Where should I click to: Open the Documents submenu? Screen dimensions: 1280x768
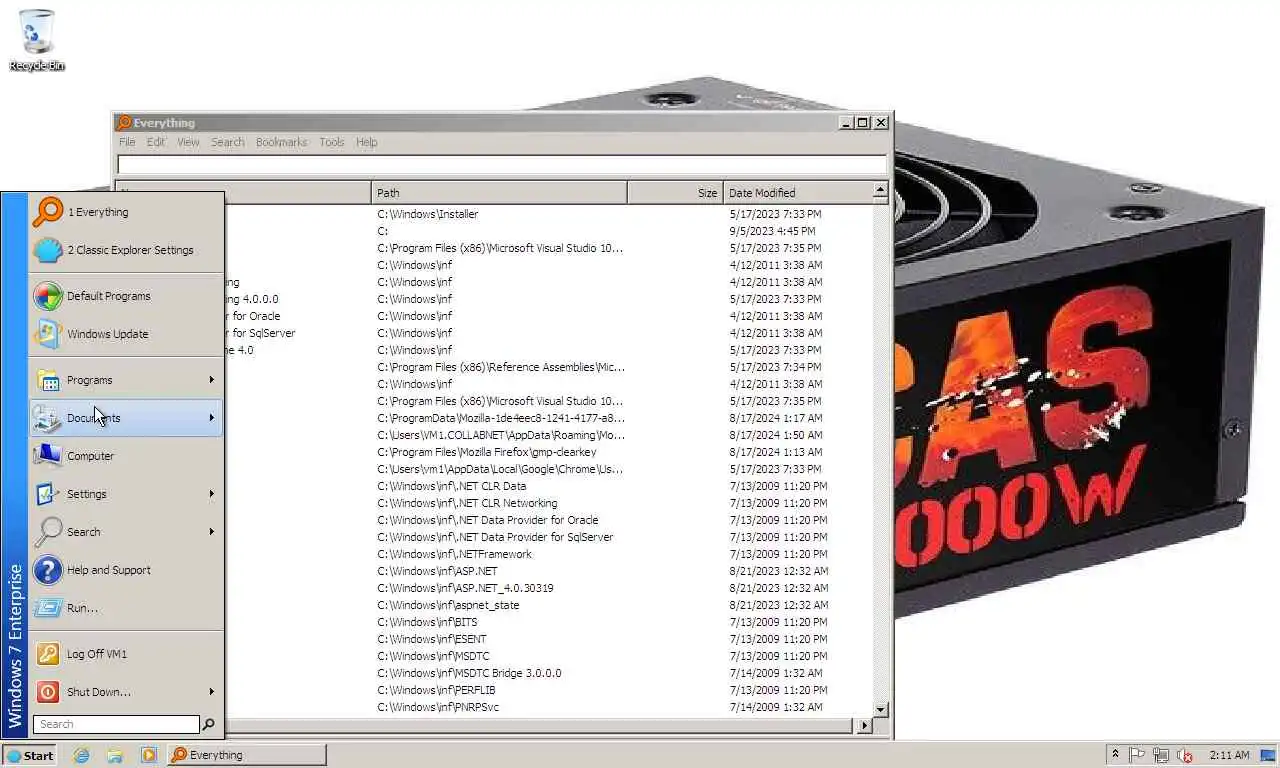point(125,418)
